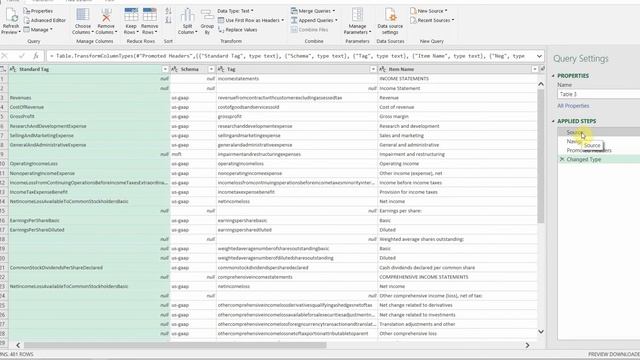Open Data source settings
The image size is (640, 360).
click(390, 21)
